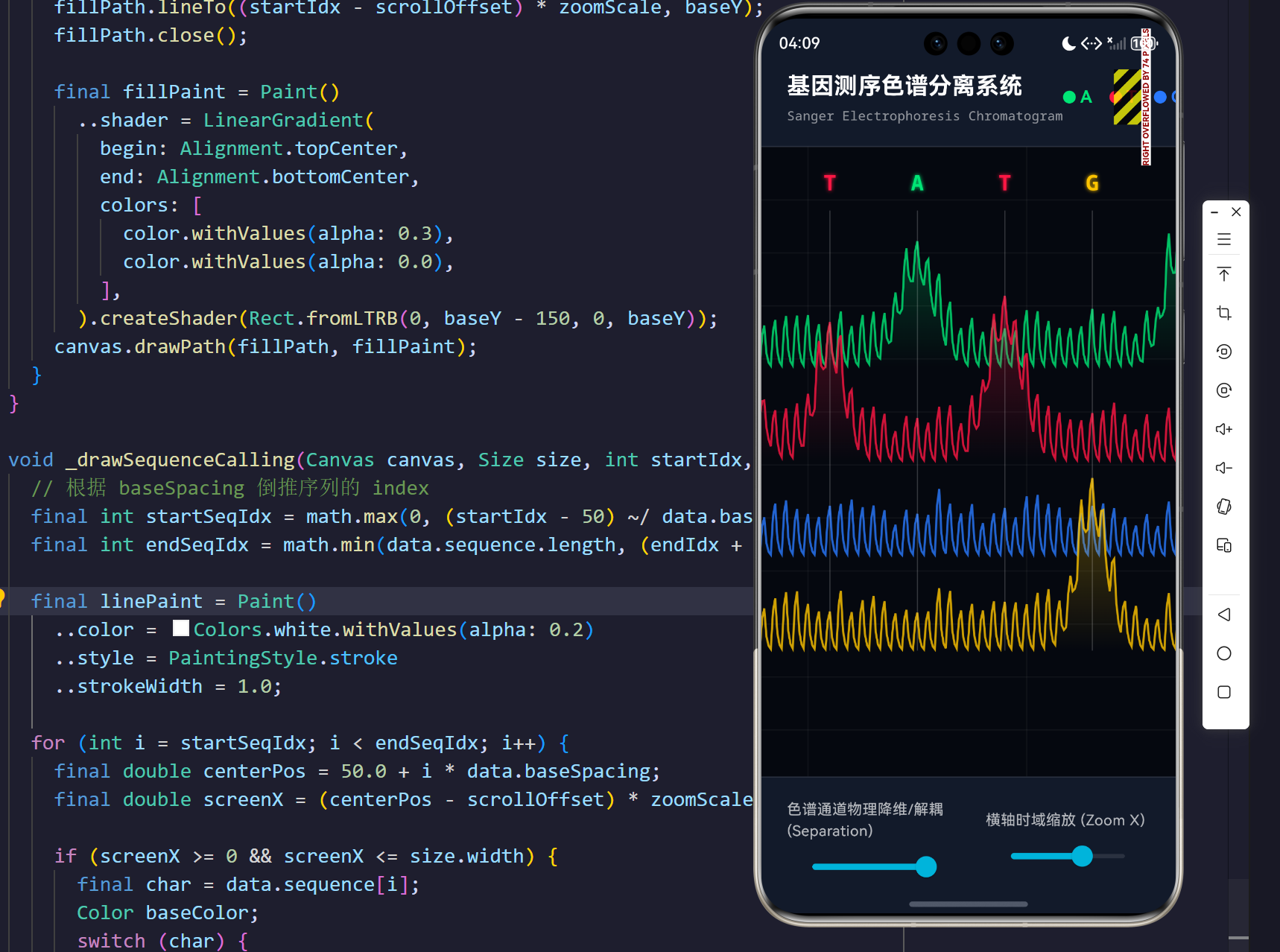Image resolution: width=1280 pixels, height=952 pixels.
Task: Click the canvas.drawPath(fillPath, fillPaint); line
Action: 265,346
